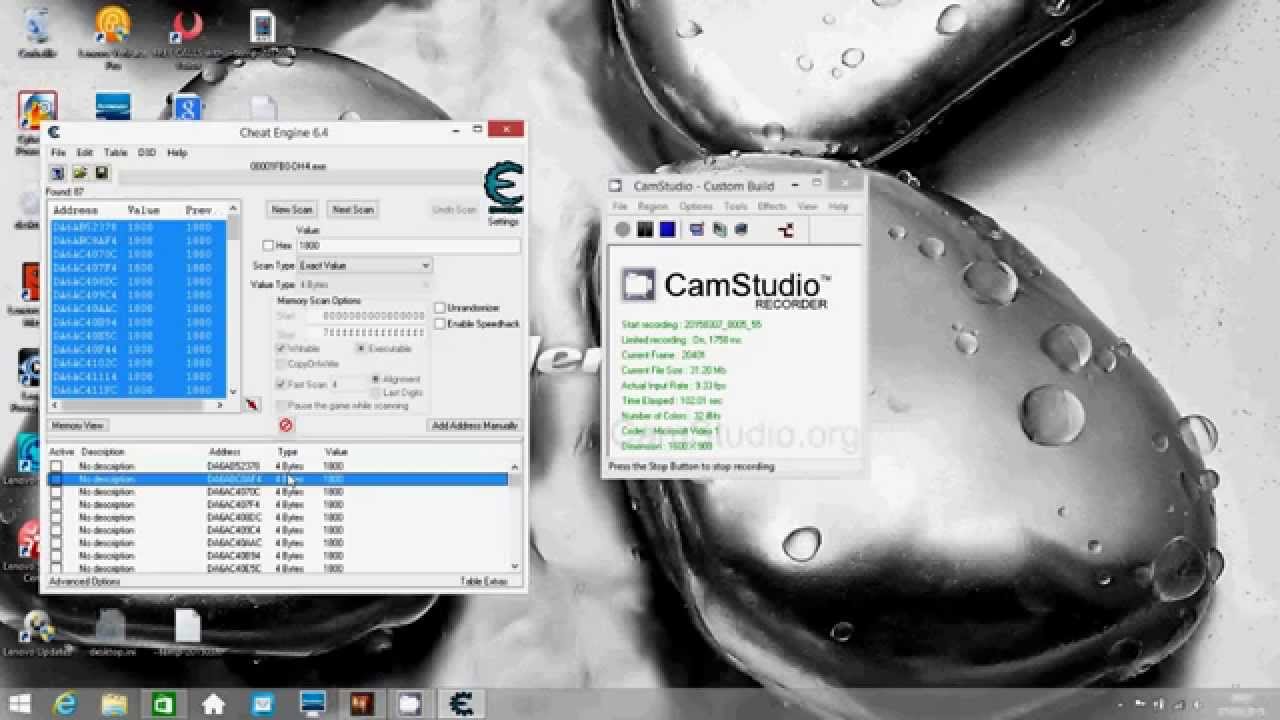Screen dimensions: 1280x720
Task: Select the desktop.ini file icon
Action: click(x=110, y=634)
